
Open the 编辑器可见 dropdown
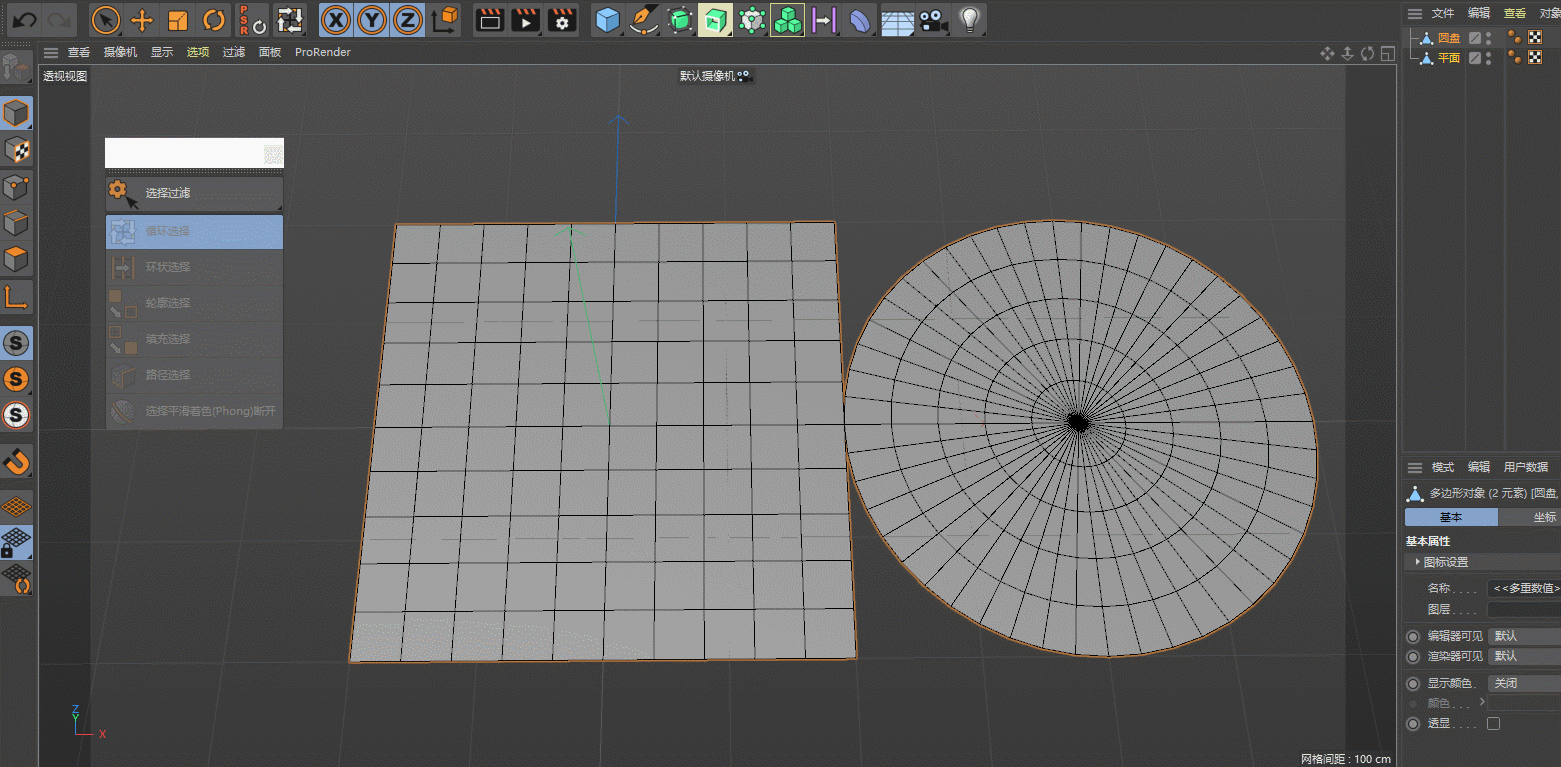pyautogui.click(x=1522, y=636)
